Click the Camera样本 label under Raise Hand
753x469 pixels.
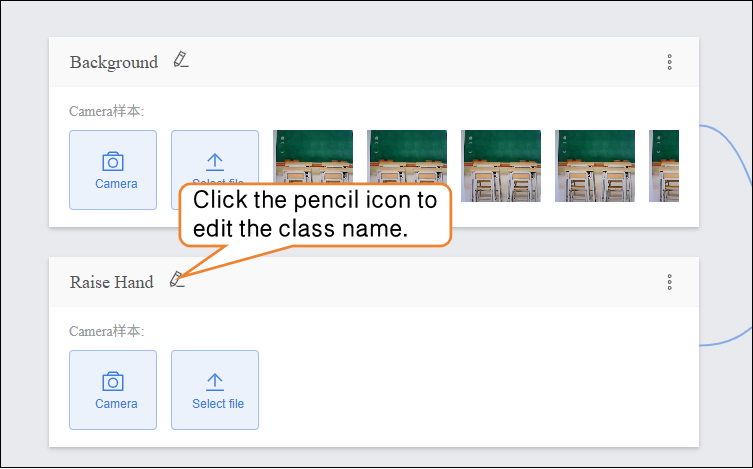pos(107,331)
